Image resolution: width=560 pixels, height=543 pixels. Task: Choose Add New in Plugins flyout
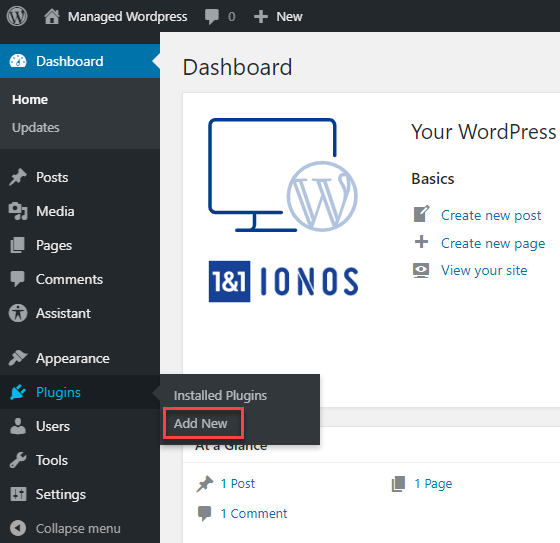click(201, 423)
